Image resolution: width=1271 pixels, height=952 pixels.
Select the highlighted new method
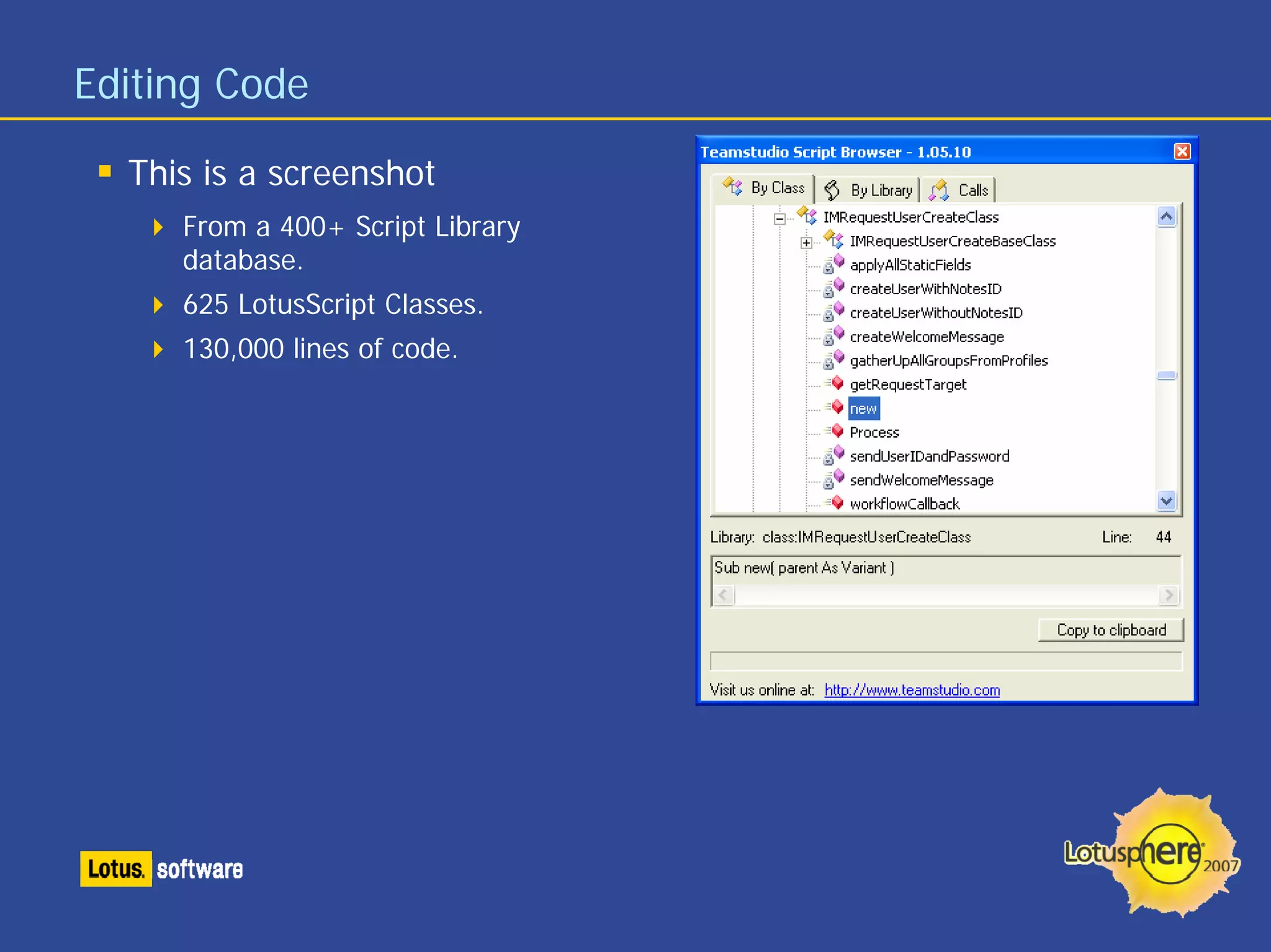(863, 408)
